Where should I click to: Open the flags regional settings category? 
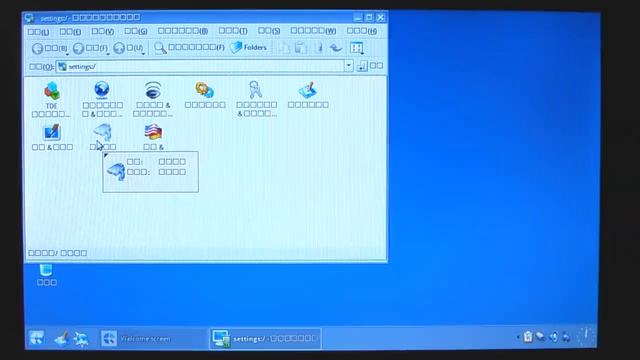tap(153, 138)
